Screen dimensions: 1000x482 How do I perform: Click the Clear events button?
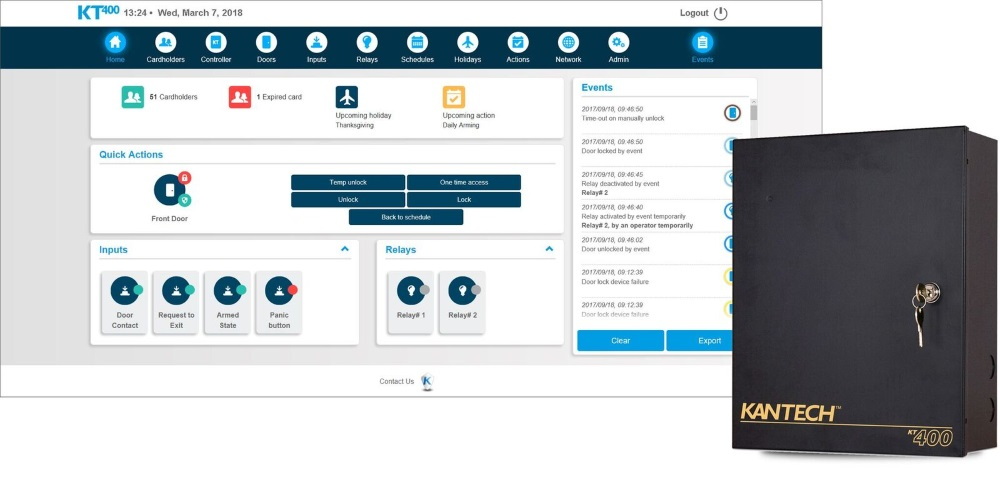(620, 341)
